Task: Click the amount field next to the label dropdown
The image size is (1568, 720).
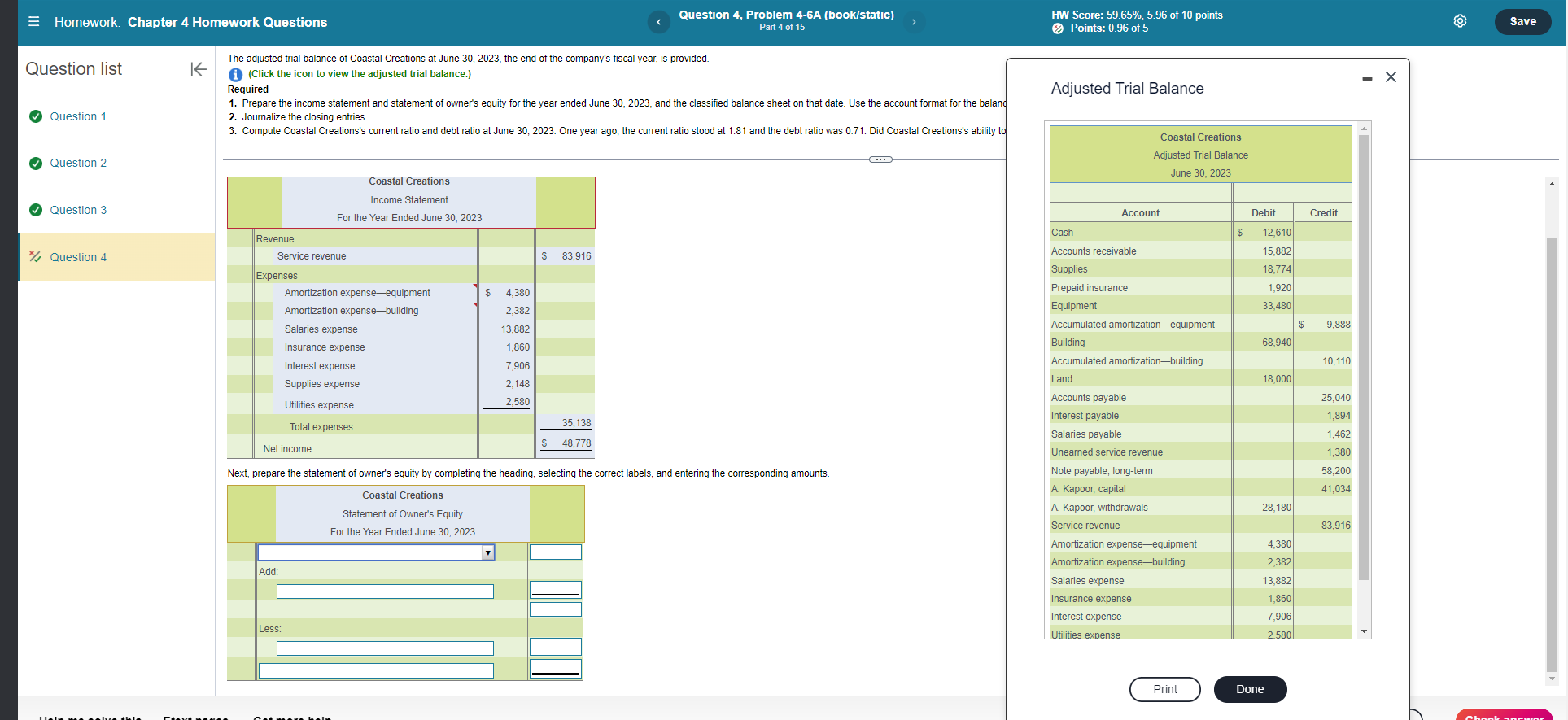Action: (556, 552)
